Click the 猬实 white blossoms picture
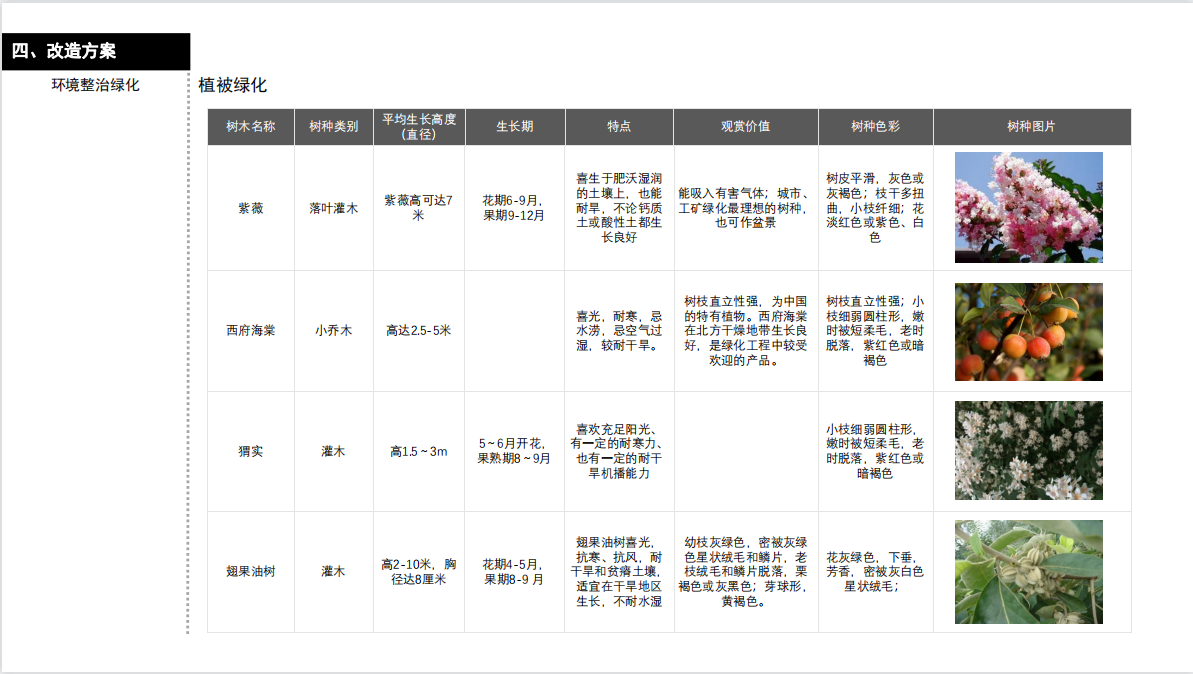The width and height of the screenshot is (1193, 674). (x=1029, y=450)
